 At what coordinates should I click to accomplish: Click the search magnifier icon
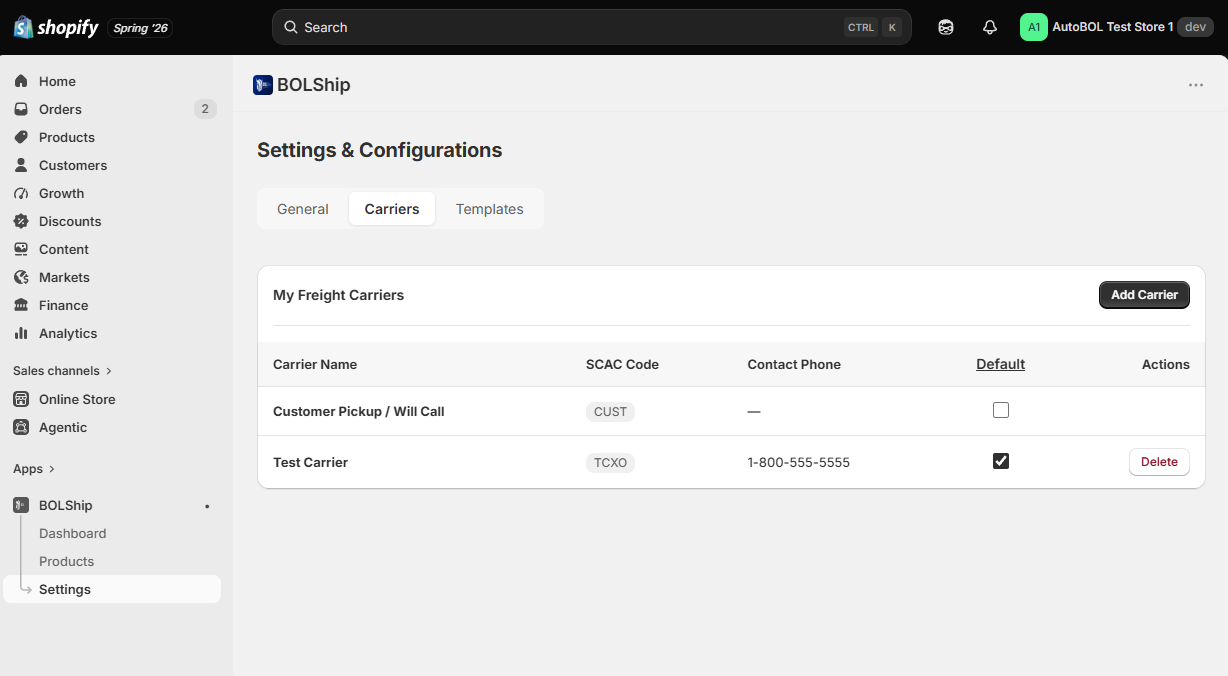[x=291, y=27]
